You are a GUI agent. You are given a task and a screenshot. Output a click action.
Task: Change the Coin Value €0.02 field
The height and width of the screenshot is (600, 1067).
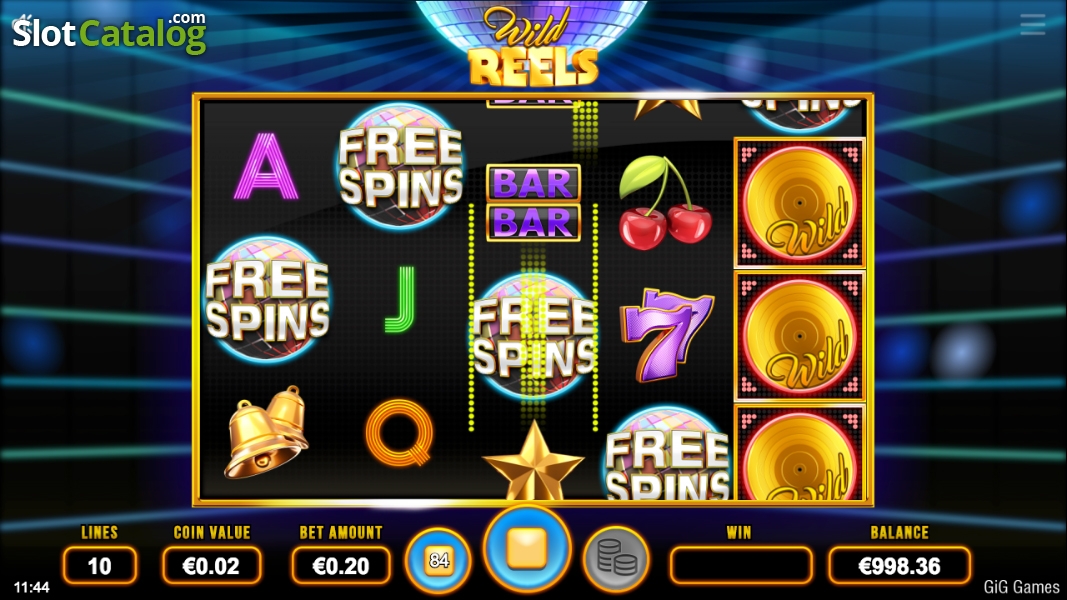(212, 565)
